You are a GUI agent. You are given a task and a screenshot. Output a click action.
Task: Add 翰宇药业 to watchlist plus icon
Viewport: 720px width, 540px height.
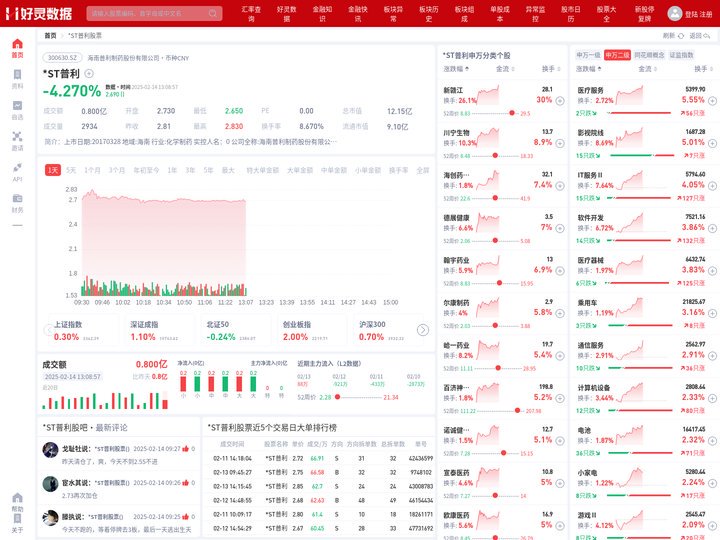tap(560, 270)
